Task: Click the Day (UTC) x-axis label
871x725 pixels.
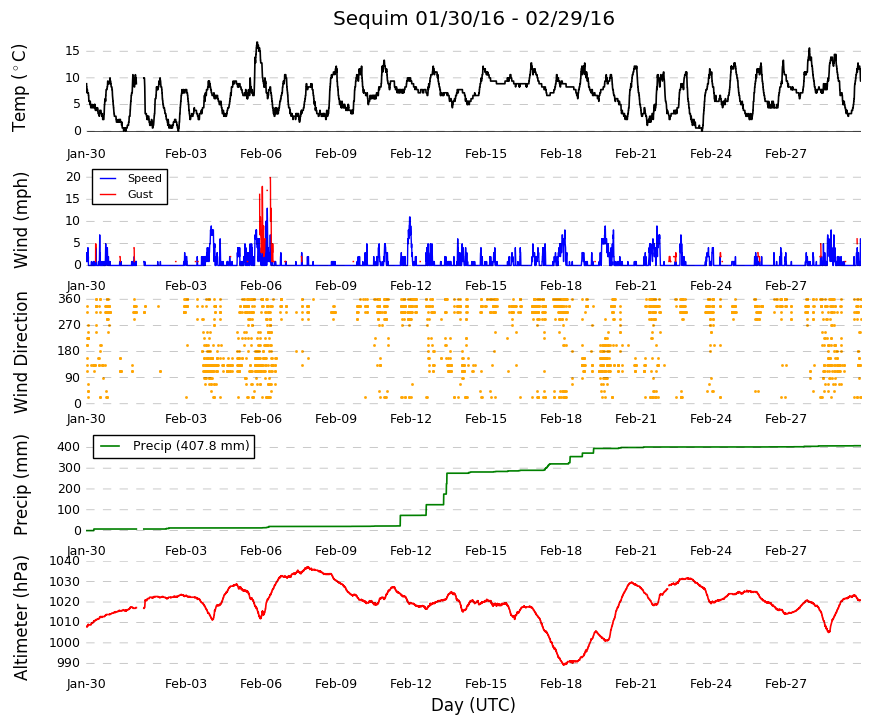Action: [473, 705]
